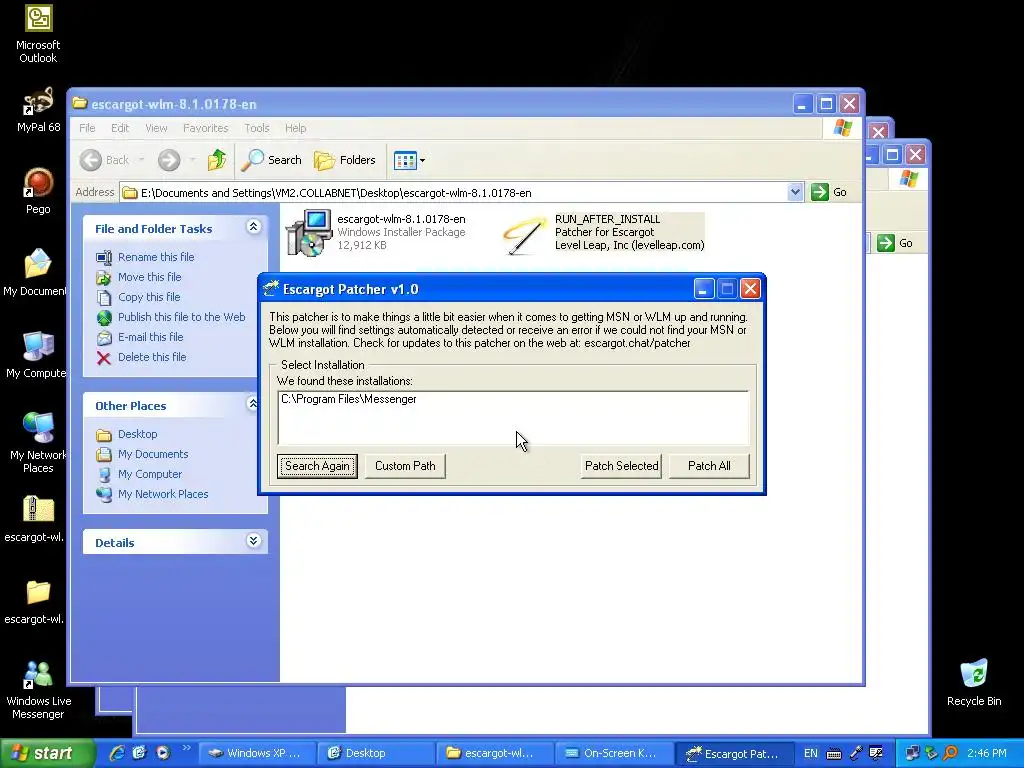
Task: Click the EN language bar indicator
Action: click(x=810, y=753)
